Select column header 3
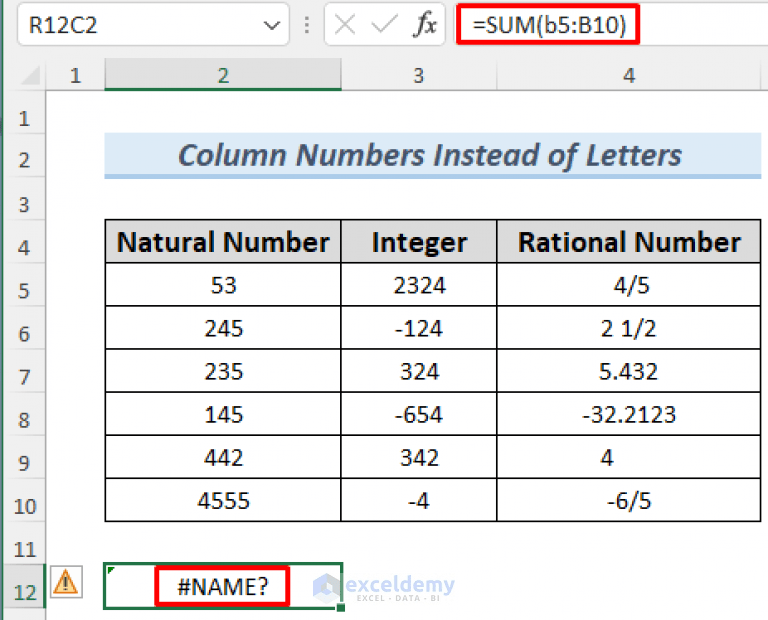The width and height of the screenshot is (768, 620). point(419,75)
